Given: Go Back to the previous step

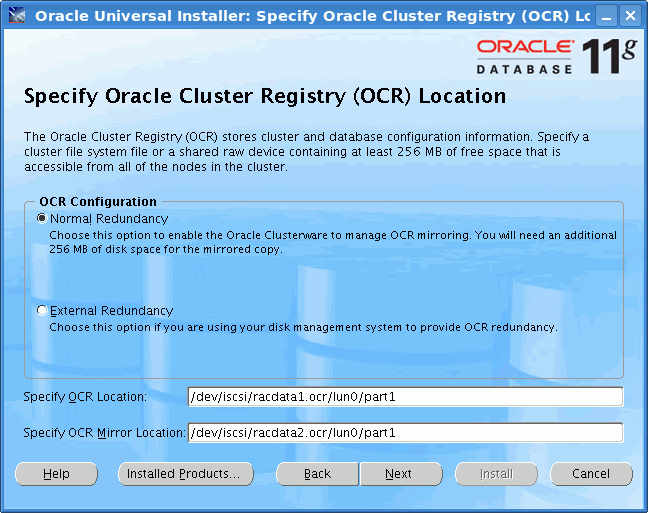Looking at the screenshot, I should point(317,474).
